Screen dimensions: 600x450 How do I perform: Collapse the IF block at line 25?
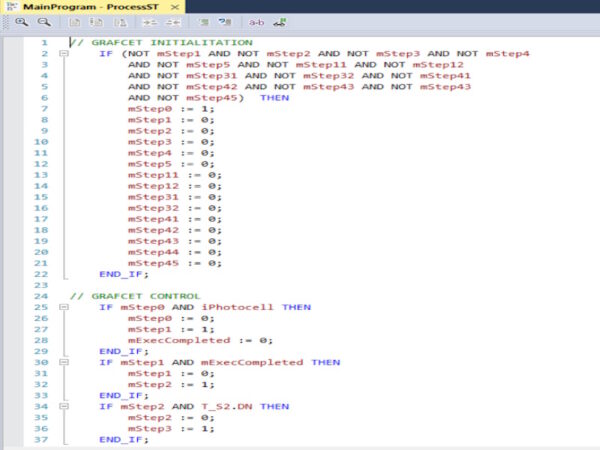click(x=64, y=307)
